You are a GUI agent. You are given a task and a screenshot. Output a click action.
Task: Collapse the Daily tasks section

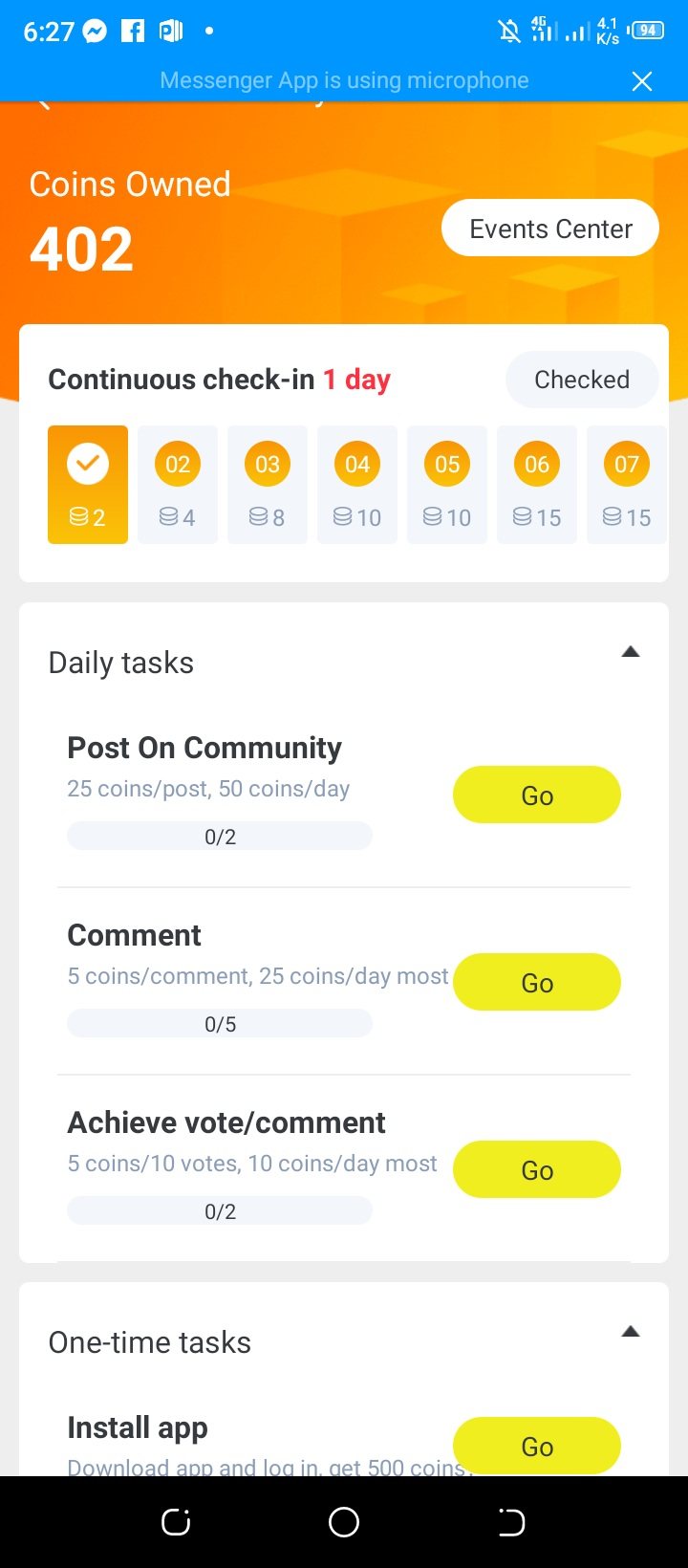pos(630,653)
